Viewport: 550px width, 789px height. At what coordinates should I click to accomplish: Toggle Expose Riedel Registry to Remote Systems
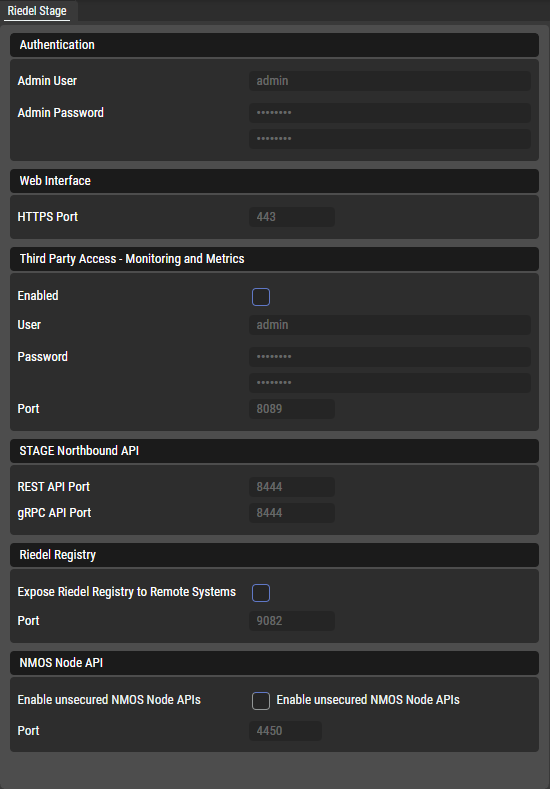click(261, 593)
